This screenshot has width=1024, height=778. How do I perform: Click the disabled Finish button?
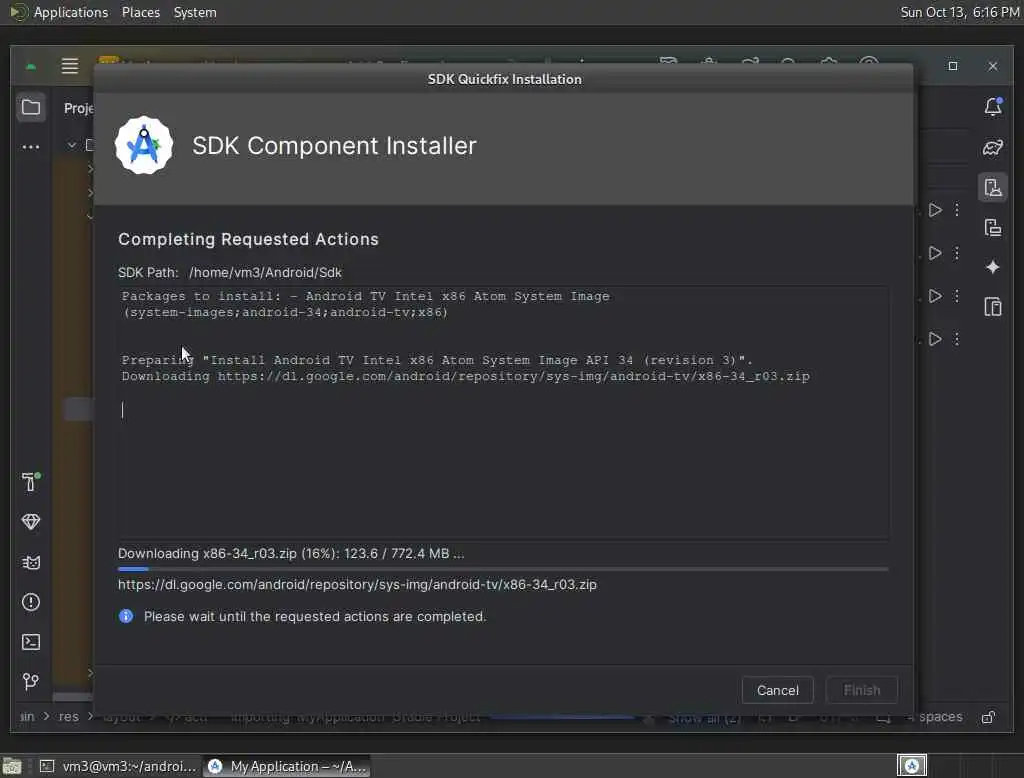861,690
